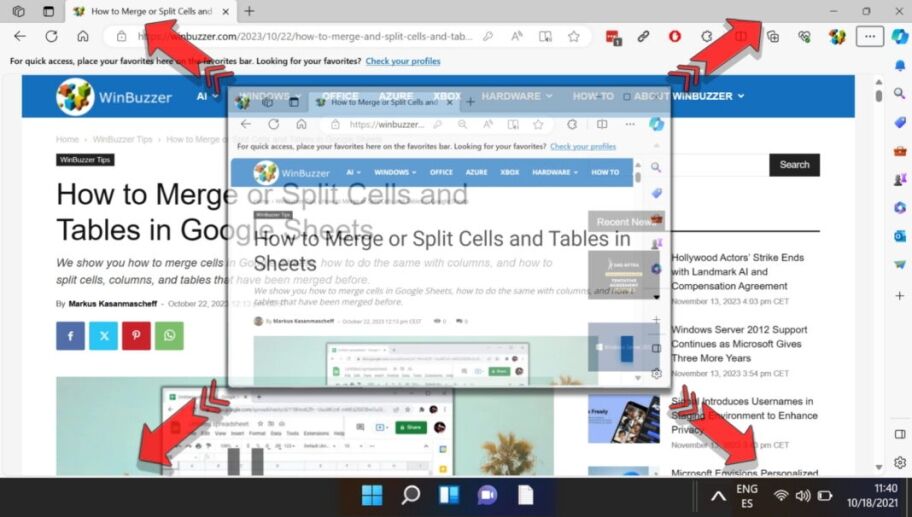Open the Widgets taskbar icon

point(449,495)
